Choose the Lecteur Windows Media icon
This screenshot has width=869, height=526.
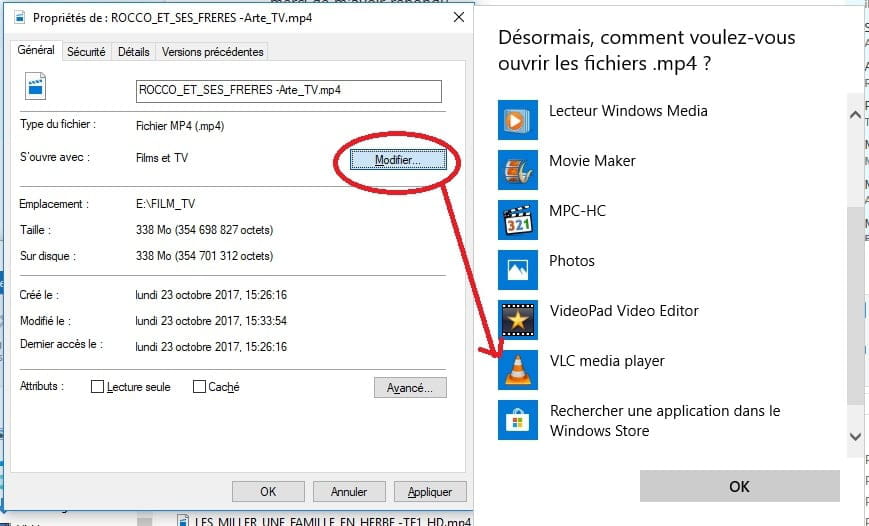pyautogui.click(x=518, y=120)
